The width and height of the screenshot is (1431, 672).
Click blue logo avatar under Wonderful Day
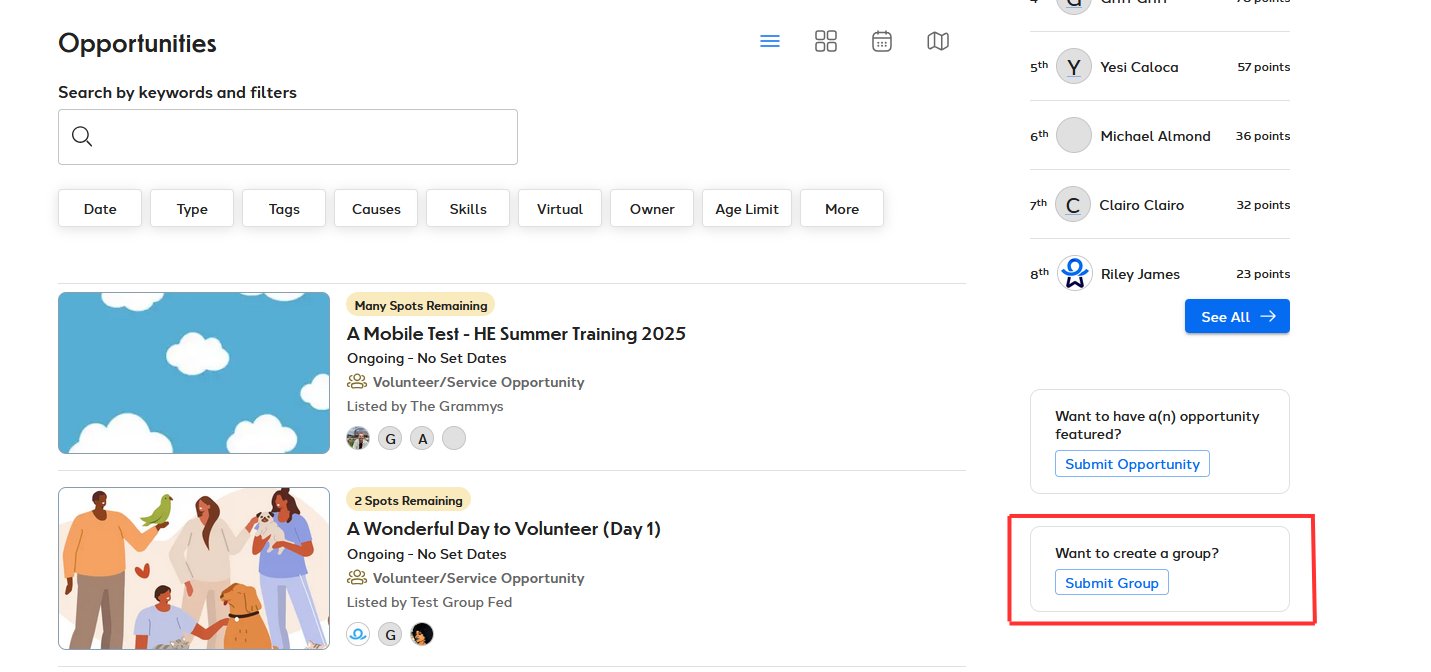tap(358, 634)
